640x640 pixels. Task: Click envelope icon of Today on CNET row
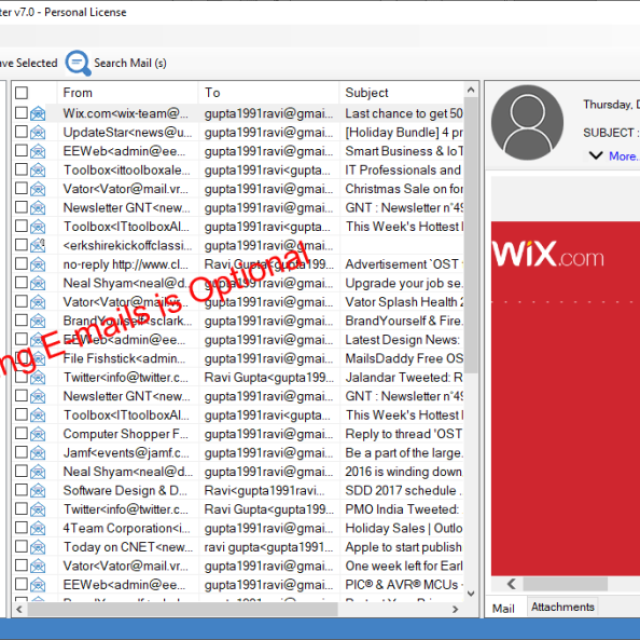(x=38, y=547)
